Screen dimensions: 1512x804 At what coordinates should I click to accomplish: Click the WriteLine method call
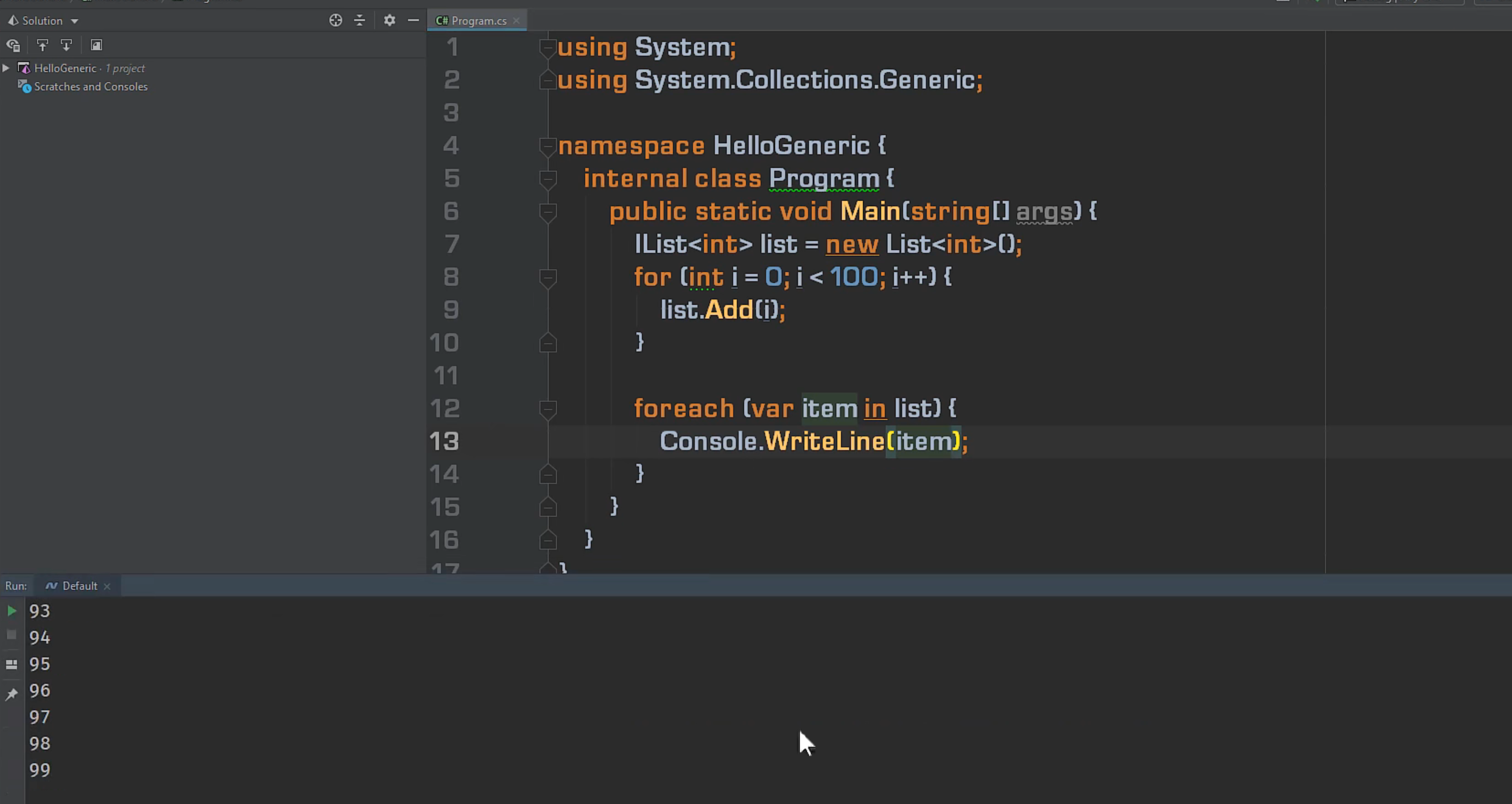pyautogui.click(x=824, y=442)
